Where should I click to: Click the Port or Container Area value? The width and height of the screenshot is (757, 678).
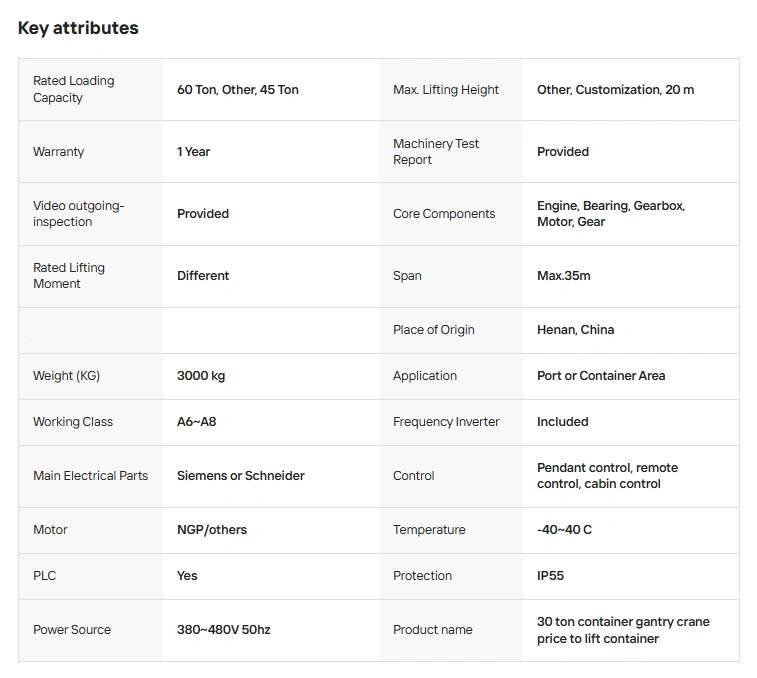coord(601,376)
